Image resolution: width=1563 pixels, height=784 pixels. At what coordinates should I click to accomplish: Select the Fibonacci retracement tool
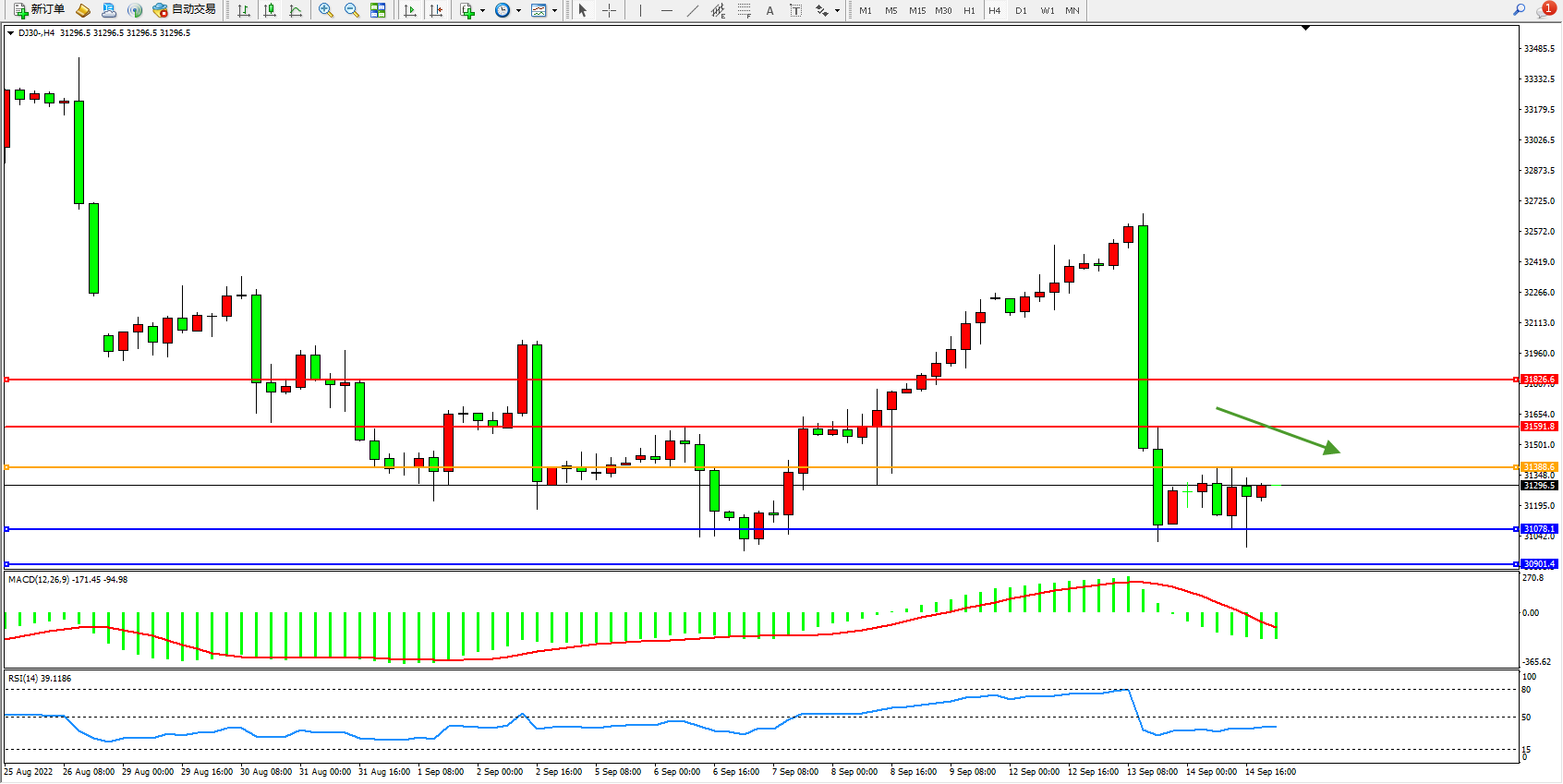click(x=744, y=10)
